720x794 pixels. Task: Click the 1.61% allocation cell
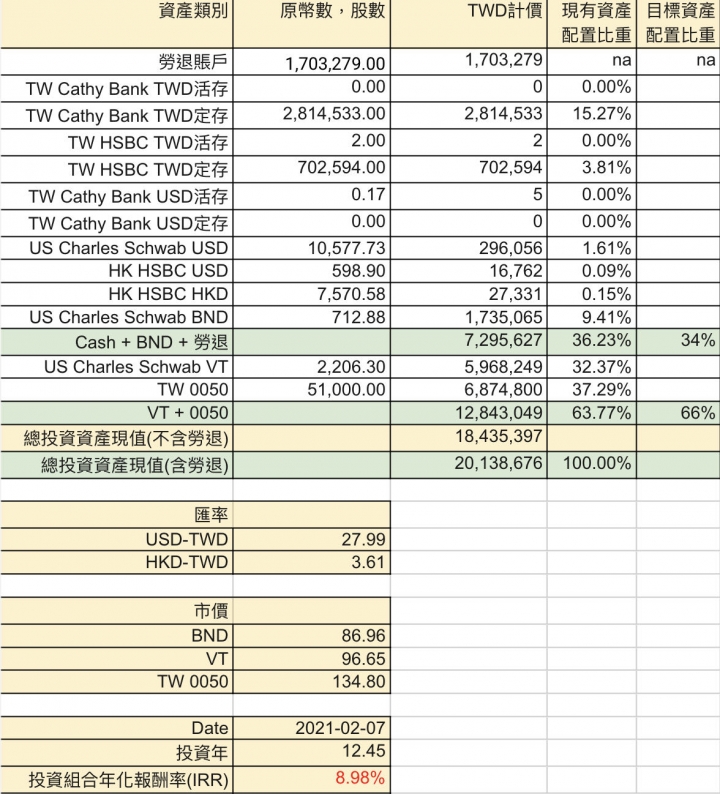pyautogui.click(x=592, y=248)
